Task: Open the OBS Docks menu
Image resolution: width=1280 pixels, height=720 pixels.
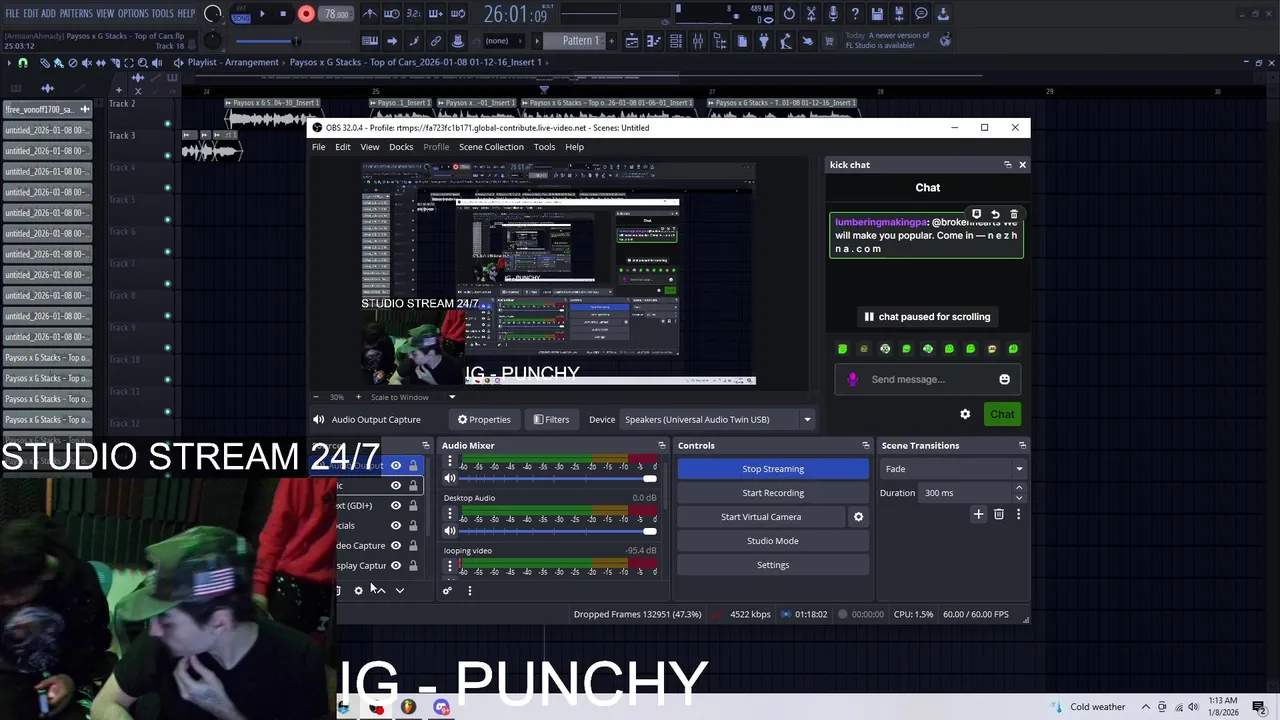Action: tap(401, 147)
